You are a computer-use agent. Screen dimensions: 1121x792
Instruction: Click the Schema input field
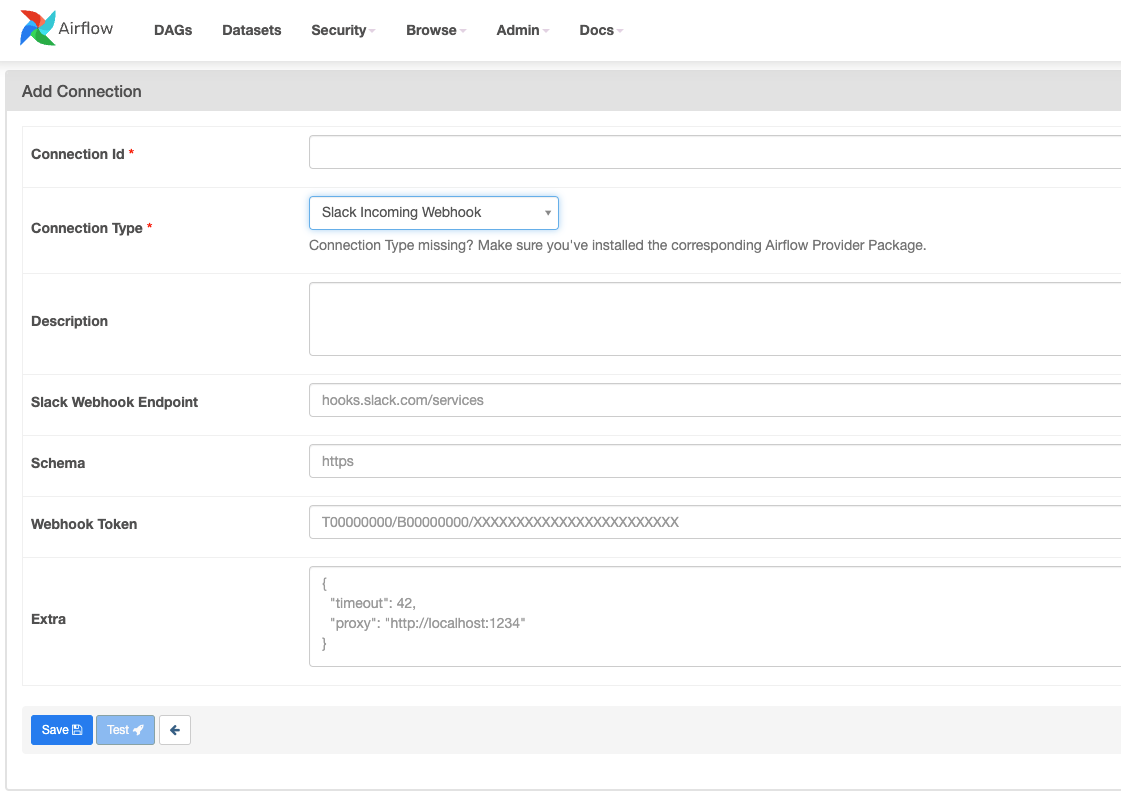(x=715, y=461)
